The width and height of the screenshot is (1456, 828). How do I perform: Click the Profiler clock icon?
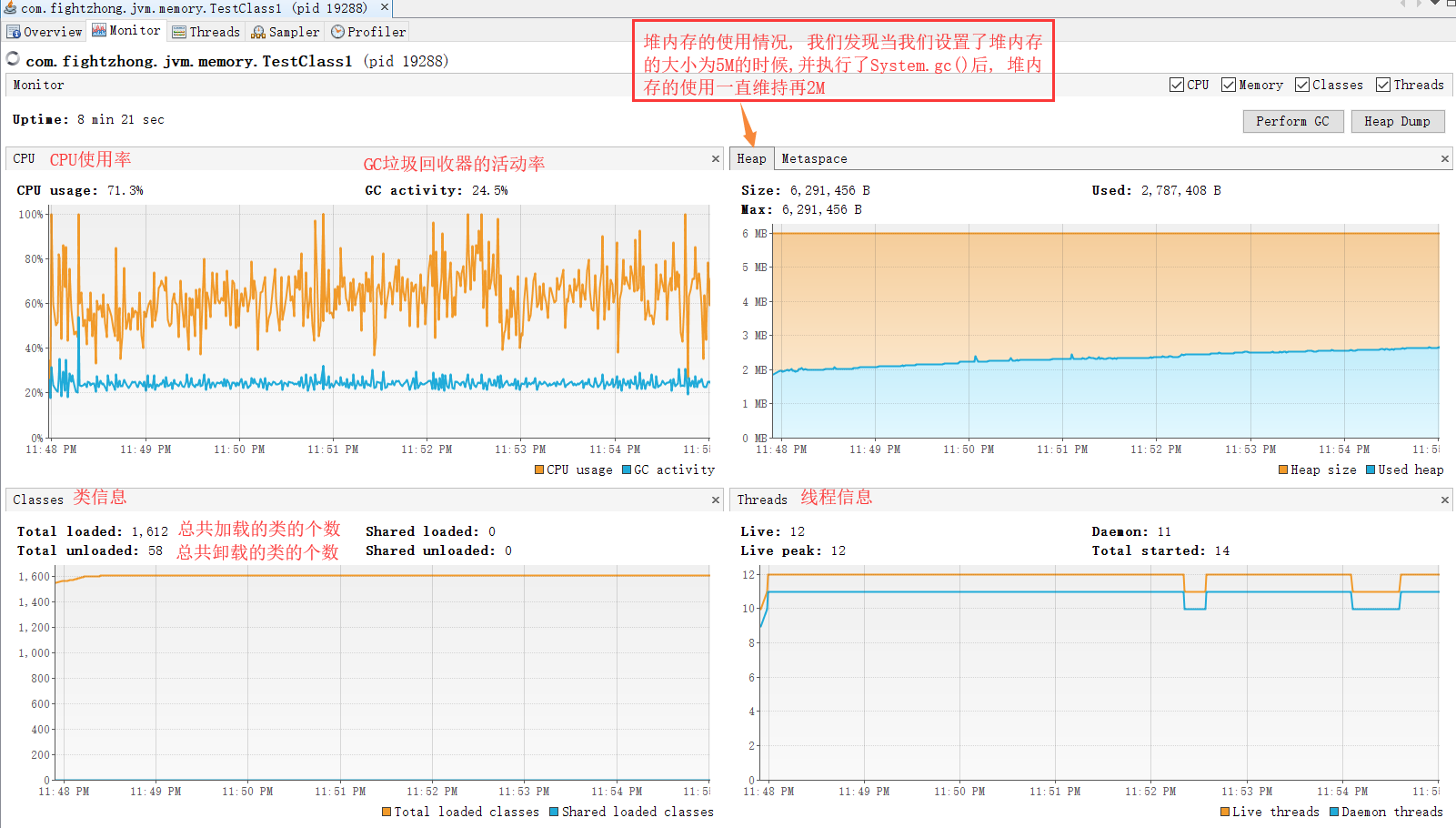pos(337,32)
